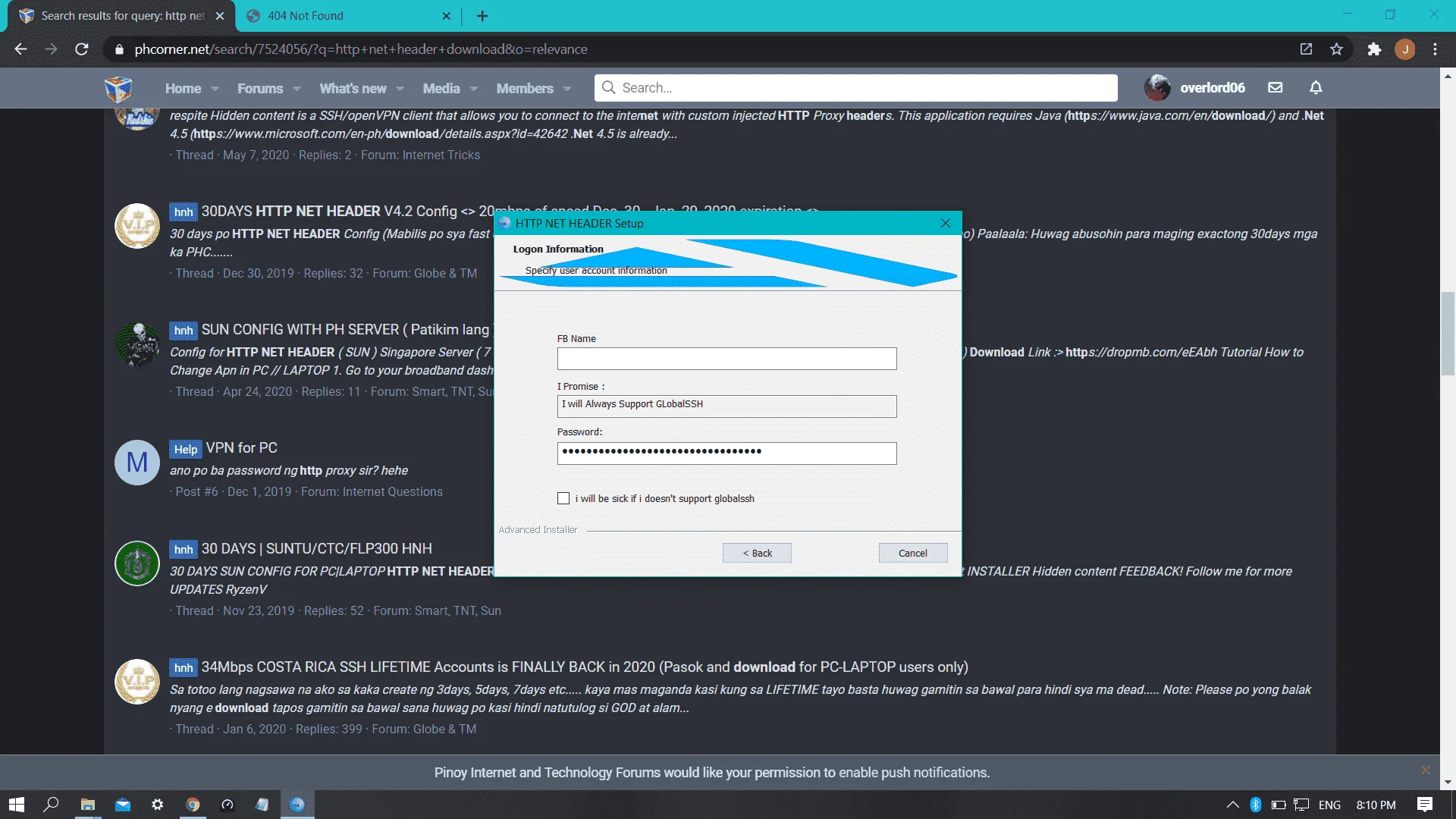Open Internet Questions forum link
Image resolution: width=1456 pixels, height=819 pixels.
tap(392, 491)
